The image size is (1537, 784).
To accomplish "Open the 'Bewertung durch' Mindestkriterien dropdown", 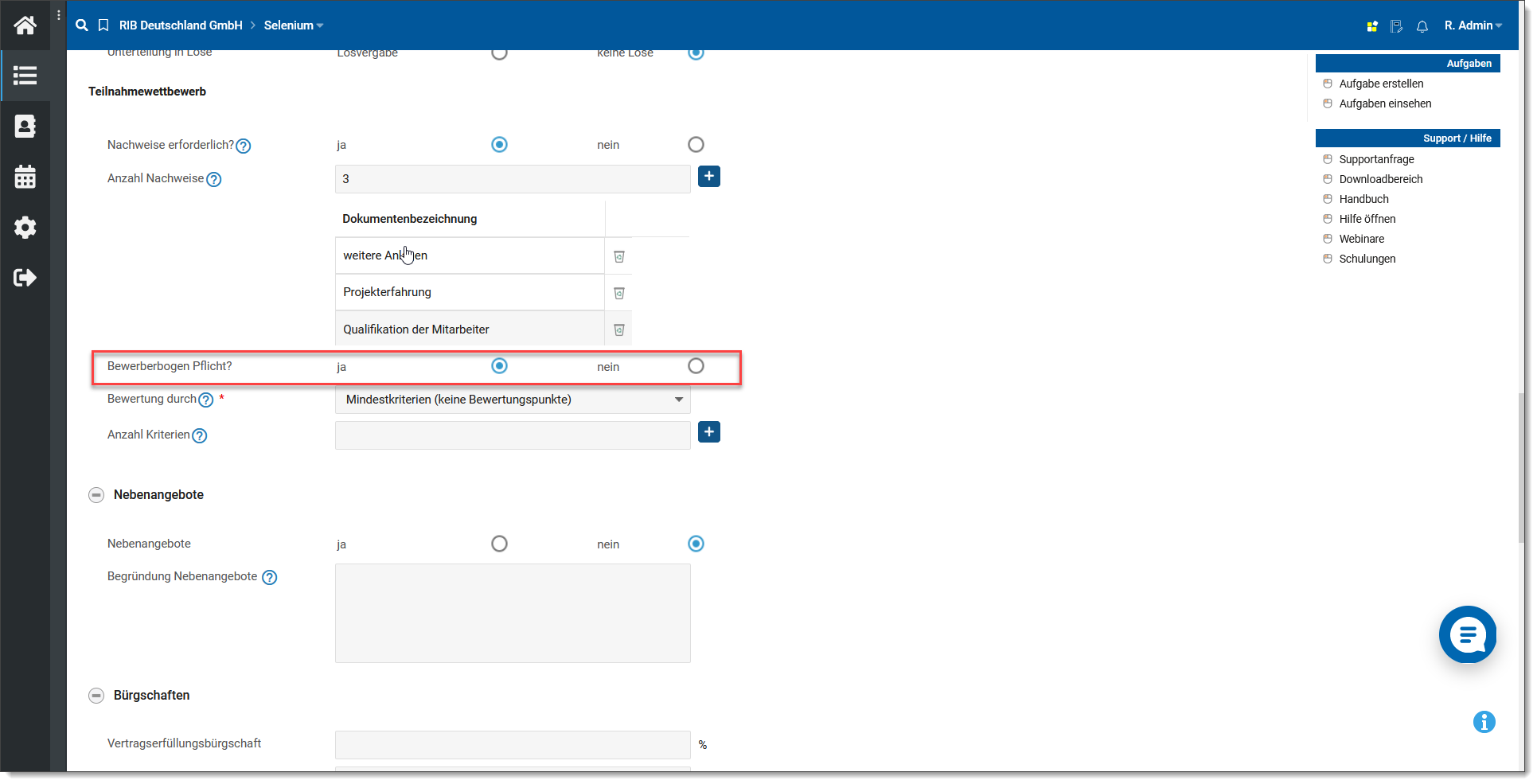I will (x=513, y=400).
